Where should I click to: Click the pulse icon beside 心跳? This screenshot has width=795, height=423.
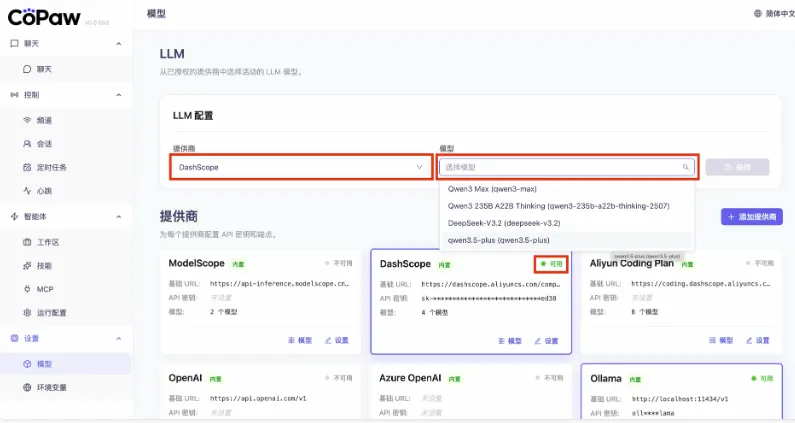[27, 191]
